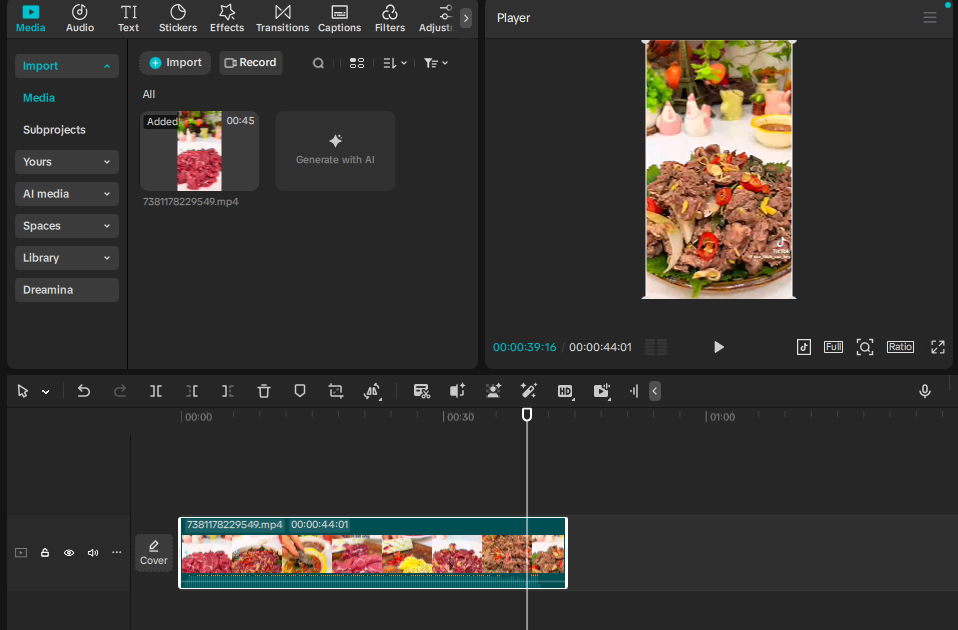The height and width of the screenshot is (630, 958).
Task: Add a marker using the shield-shaped icon
Action: pyautogui.click(x=300, y=391)
